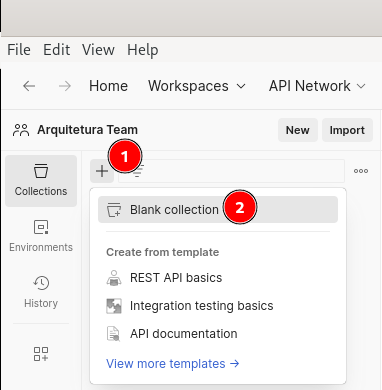Click the Blank collection icon
The height and width of the screenshot is (390, 382).
click(x=114, y=210)
